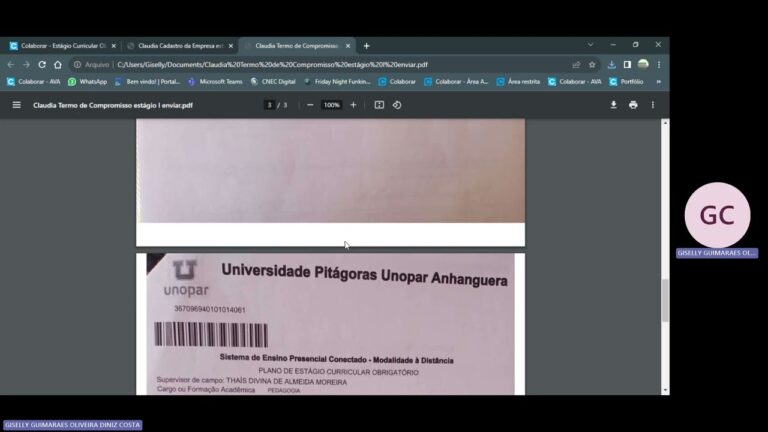Expand the tab search chevron
Screen dimensions: 768x432
click(591, 45)
